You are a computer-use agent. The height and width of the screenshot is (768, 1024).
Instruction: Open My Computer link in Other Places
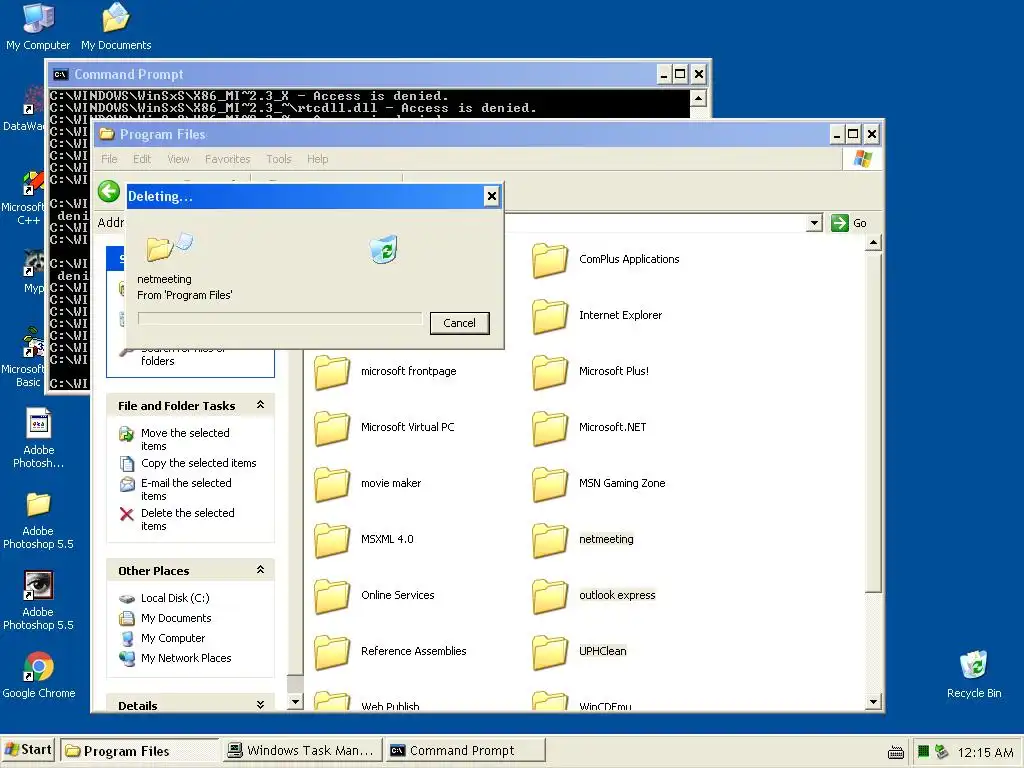[x=173, y=638]
